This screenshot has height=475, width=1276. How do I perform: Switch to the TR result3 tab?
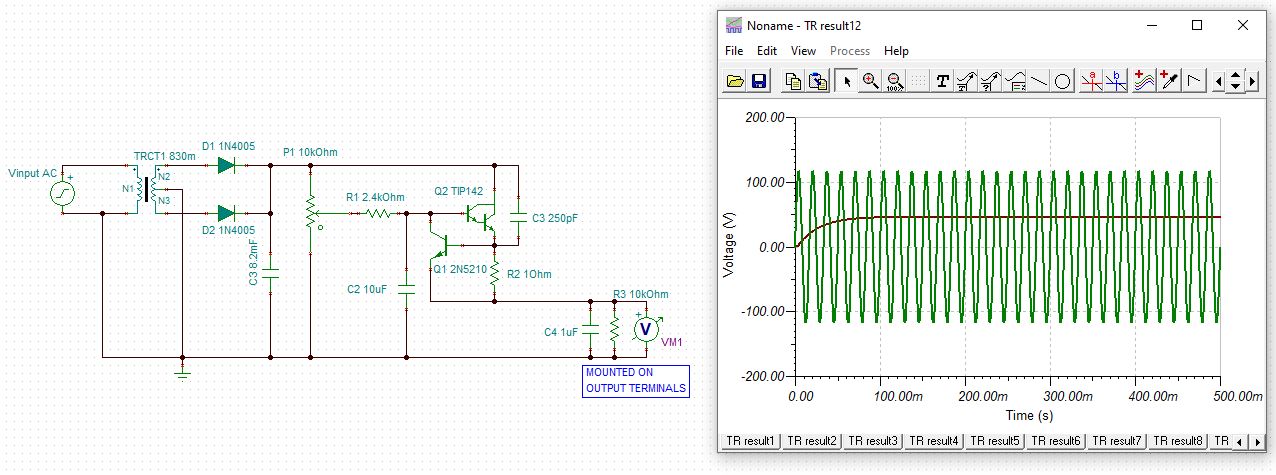point(872,441)
